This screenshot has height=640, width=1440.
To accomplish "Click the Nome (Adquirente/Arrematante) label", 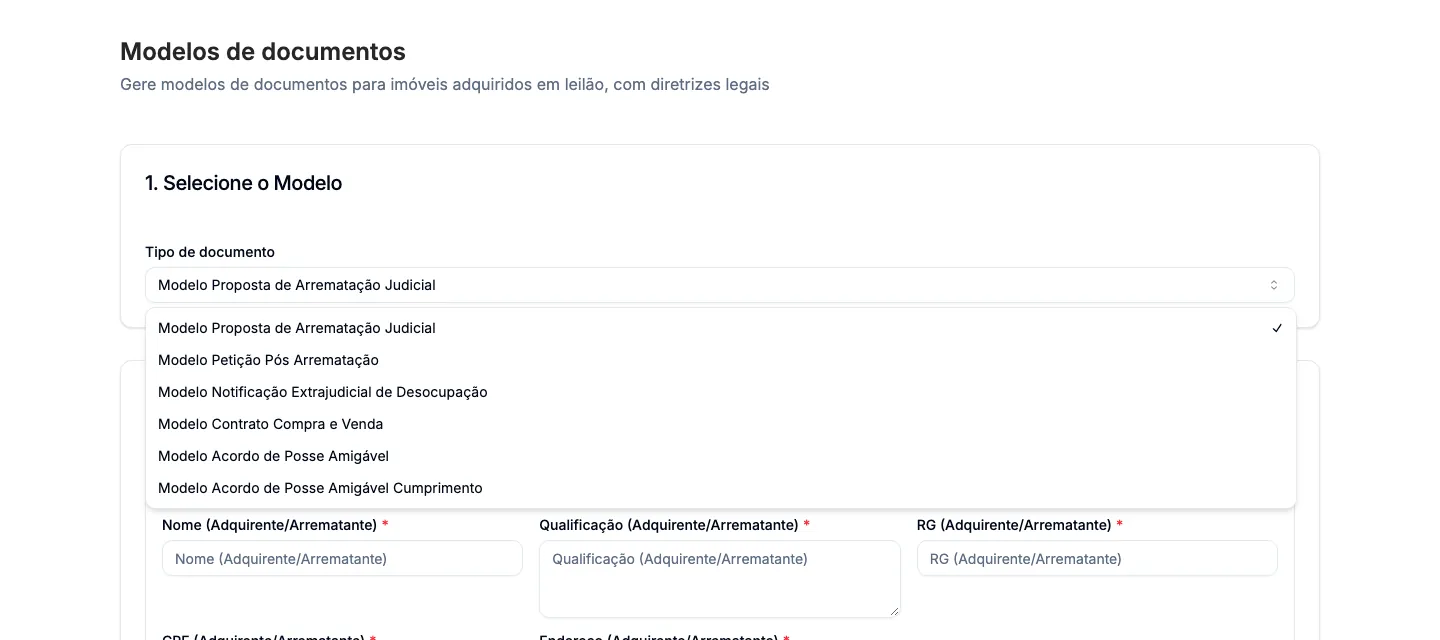I will (269, 525).
